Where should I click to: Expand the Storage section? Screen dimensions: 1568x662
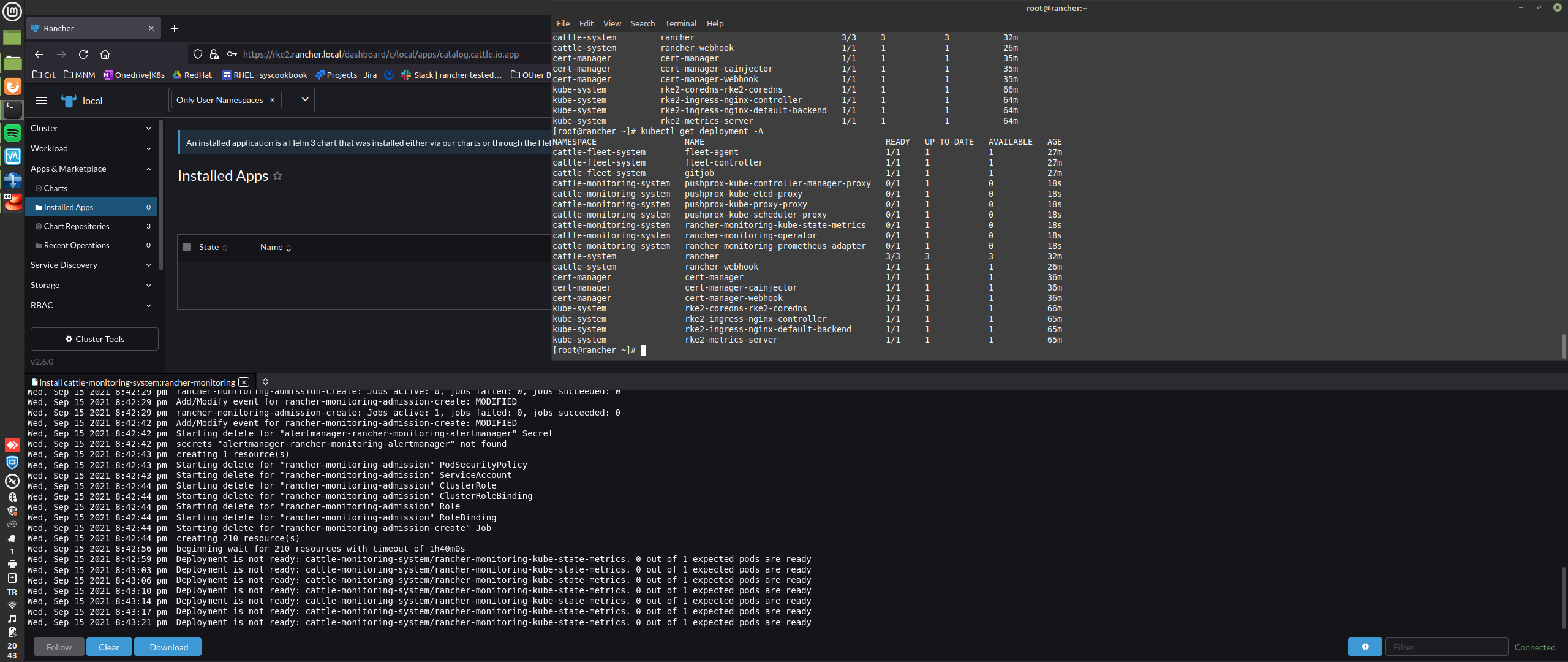coord(91,285)
